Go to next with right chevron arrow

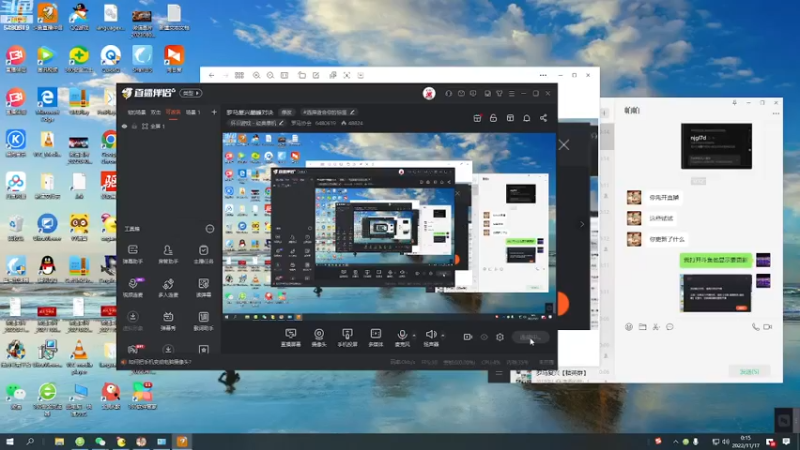582,224
